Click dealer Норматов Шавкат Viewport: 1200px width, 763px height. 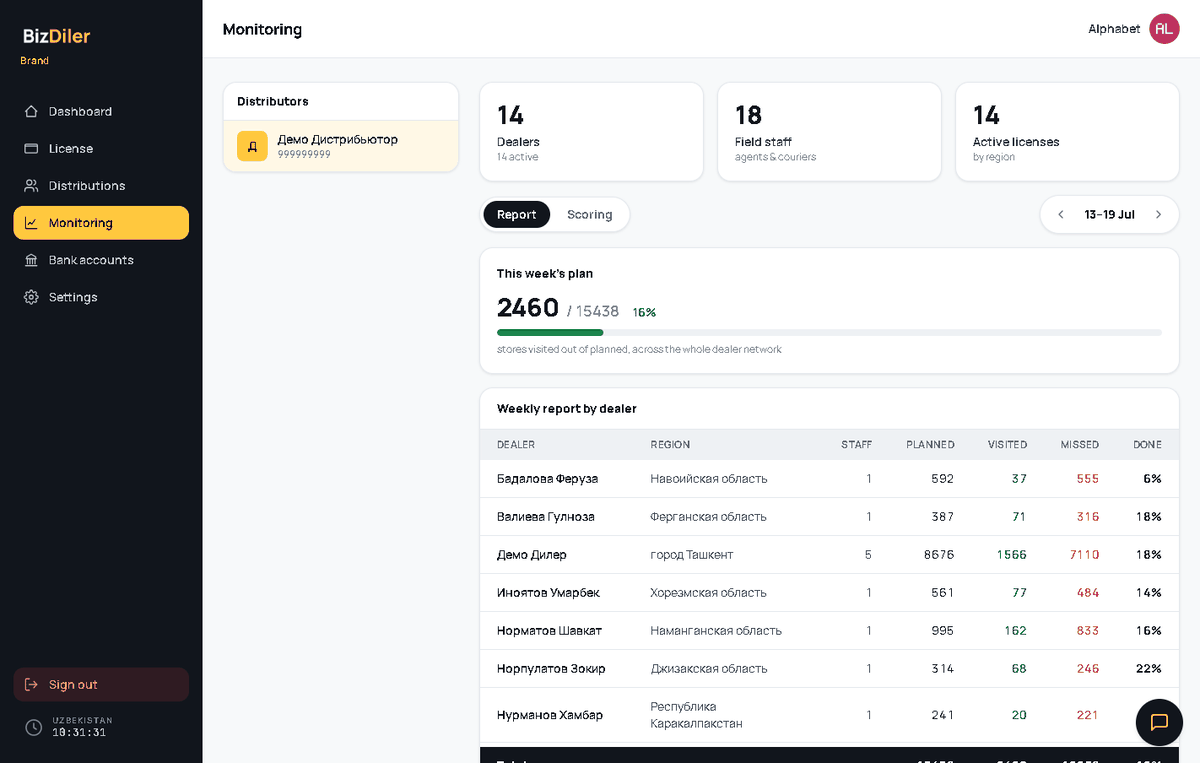coord(549,631)
